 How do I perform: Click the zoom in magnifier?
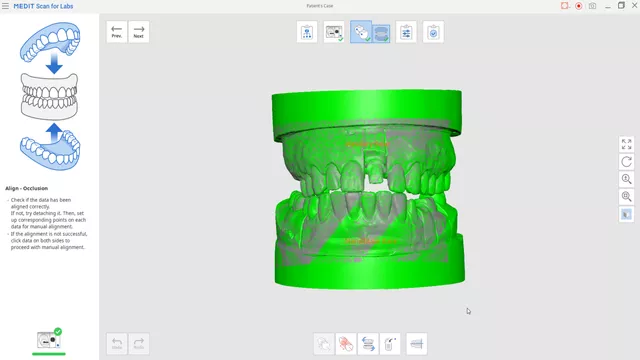(x=627, y=179)
